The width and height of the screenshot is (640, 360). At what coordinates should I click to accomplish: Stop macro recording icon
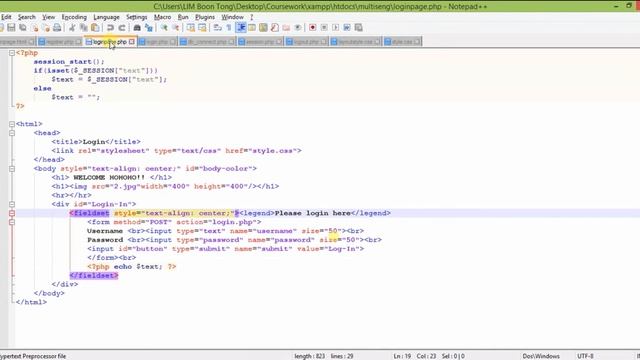[x=324, y=28]
